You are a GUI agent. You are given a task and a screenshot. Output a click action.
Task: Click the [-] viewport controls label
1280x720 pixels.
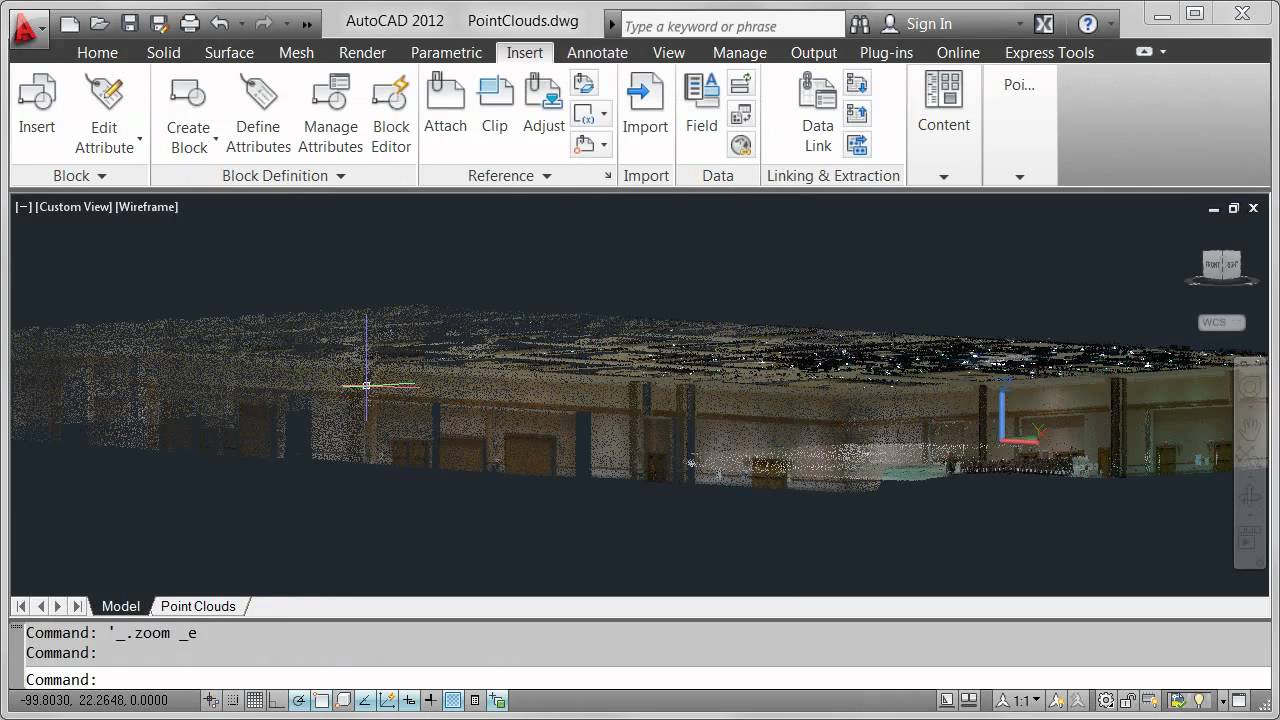click(x=24, y=207)
